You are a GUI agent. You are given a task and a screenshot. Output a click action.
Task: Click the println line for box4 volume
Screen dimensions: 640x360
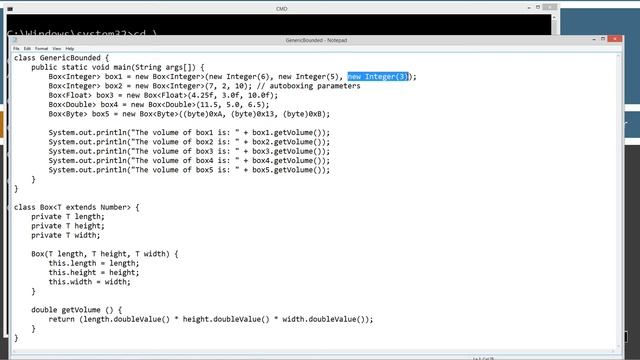coord(189,161)
